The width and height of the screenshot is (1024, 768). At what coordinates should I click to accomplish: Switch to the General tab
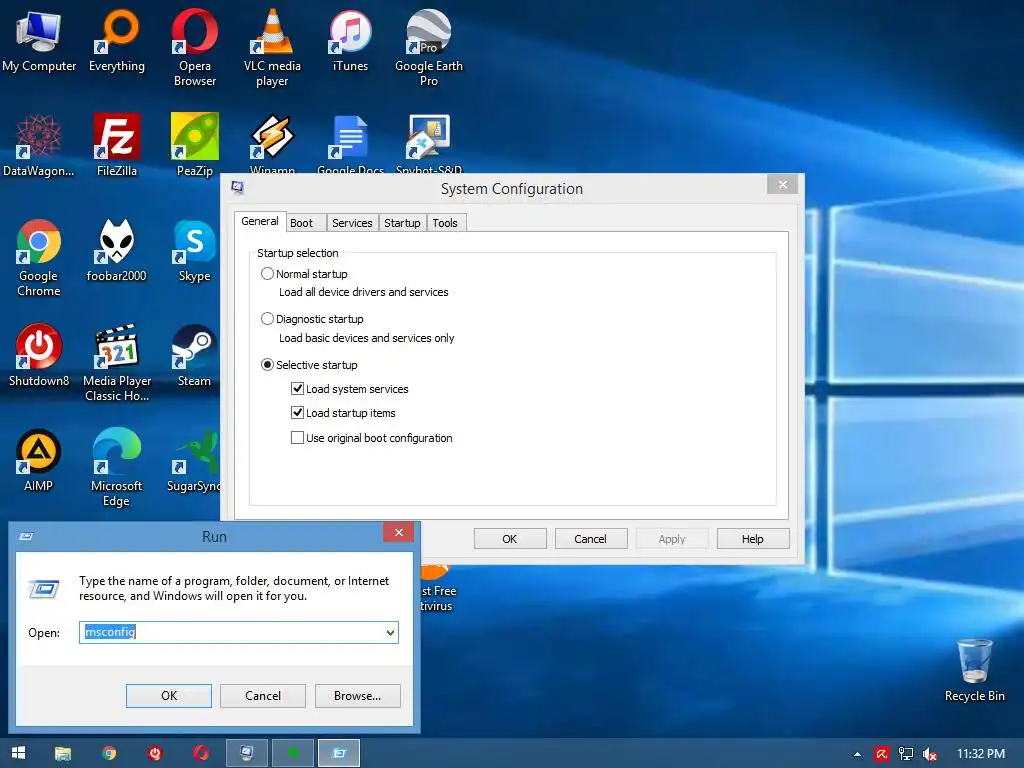coord(260,221)
